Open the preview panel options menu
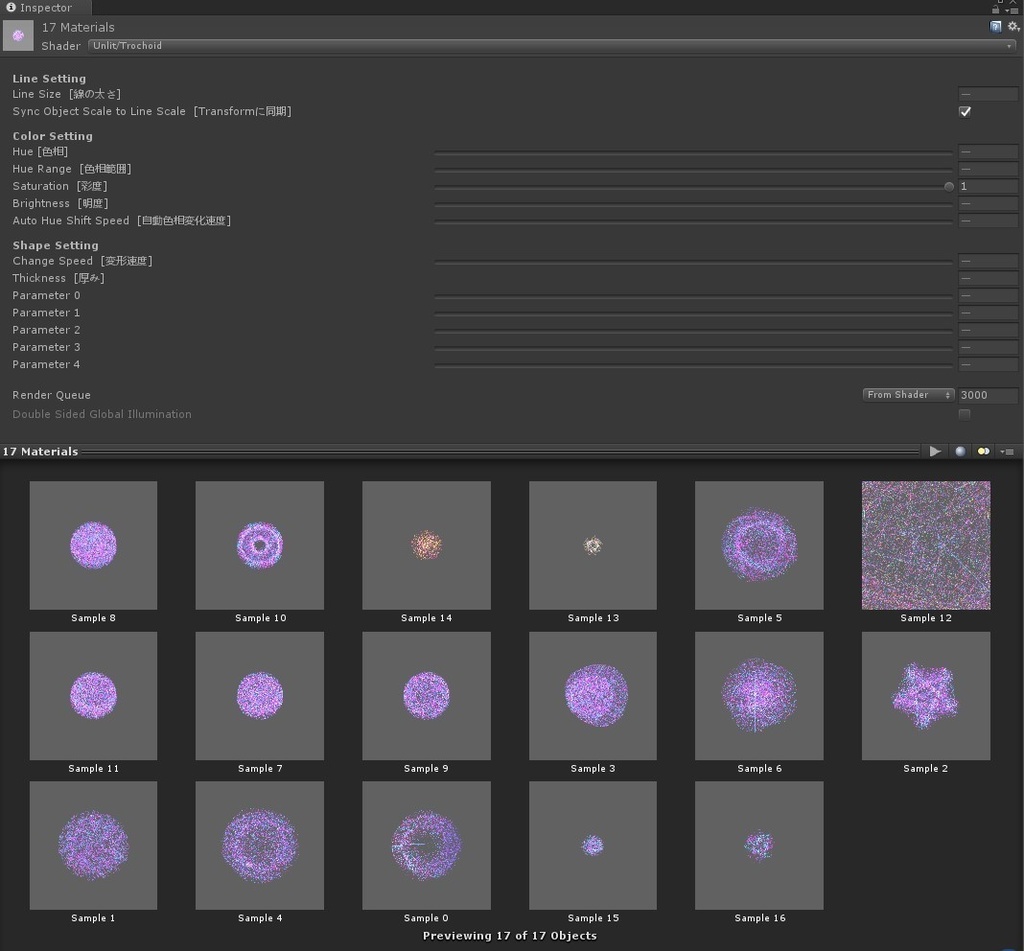This screenshot has width=1024, height=951. click(1007, 451)
